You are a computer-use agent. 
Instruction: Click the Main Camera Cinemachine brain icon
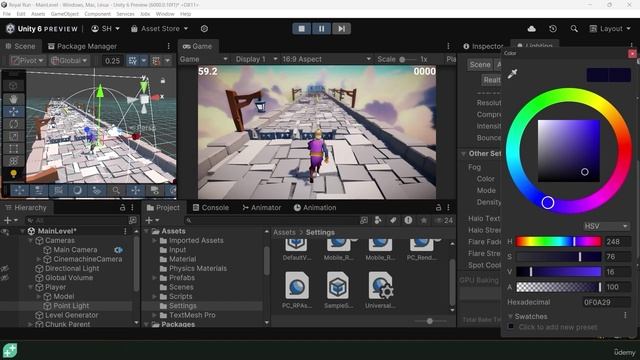point(118,249)
